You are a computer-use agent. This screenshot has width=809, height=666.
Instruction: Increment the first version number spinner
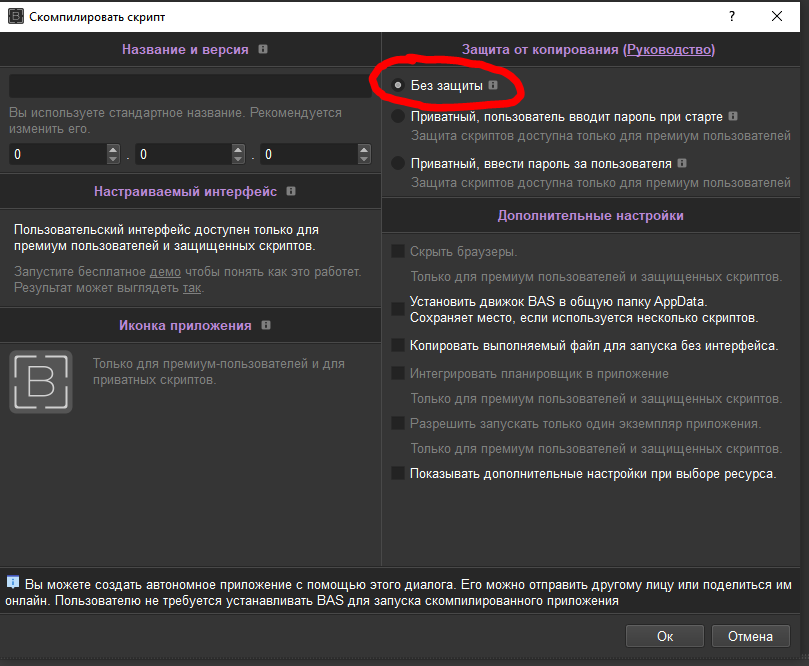pyautogui.click(x=113, y=149)
